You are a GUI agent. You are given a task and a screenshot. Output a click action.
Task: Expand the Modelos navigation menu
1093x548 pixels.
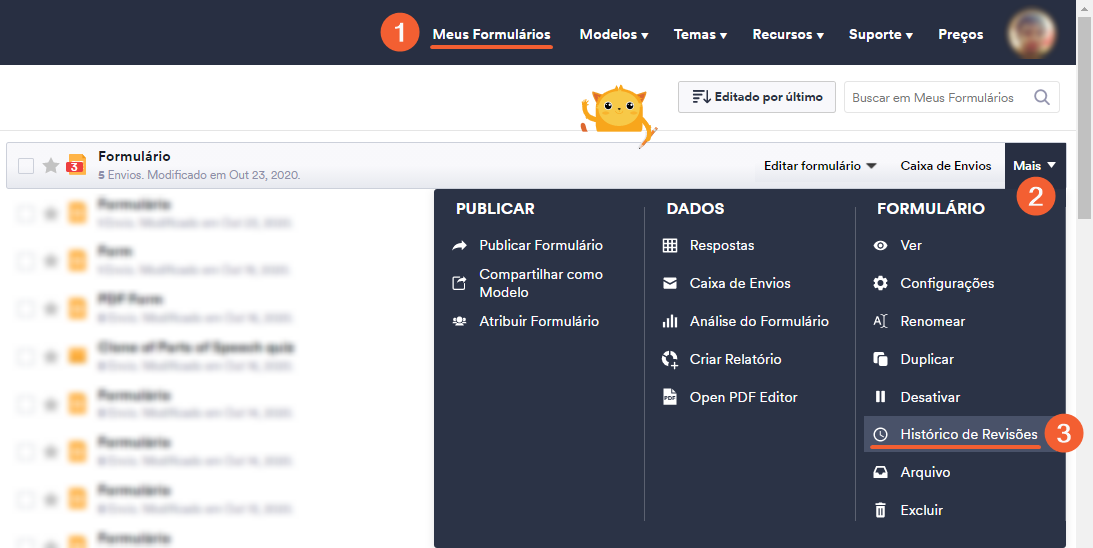pyautogui.click(x=613, y=34)
